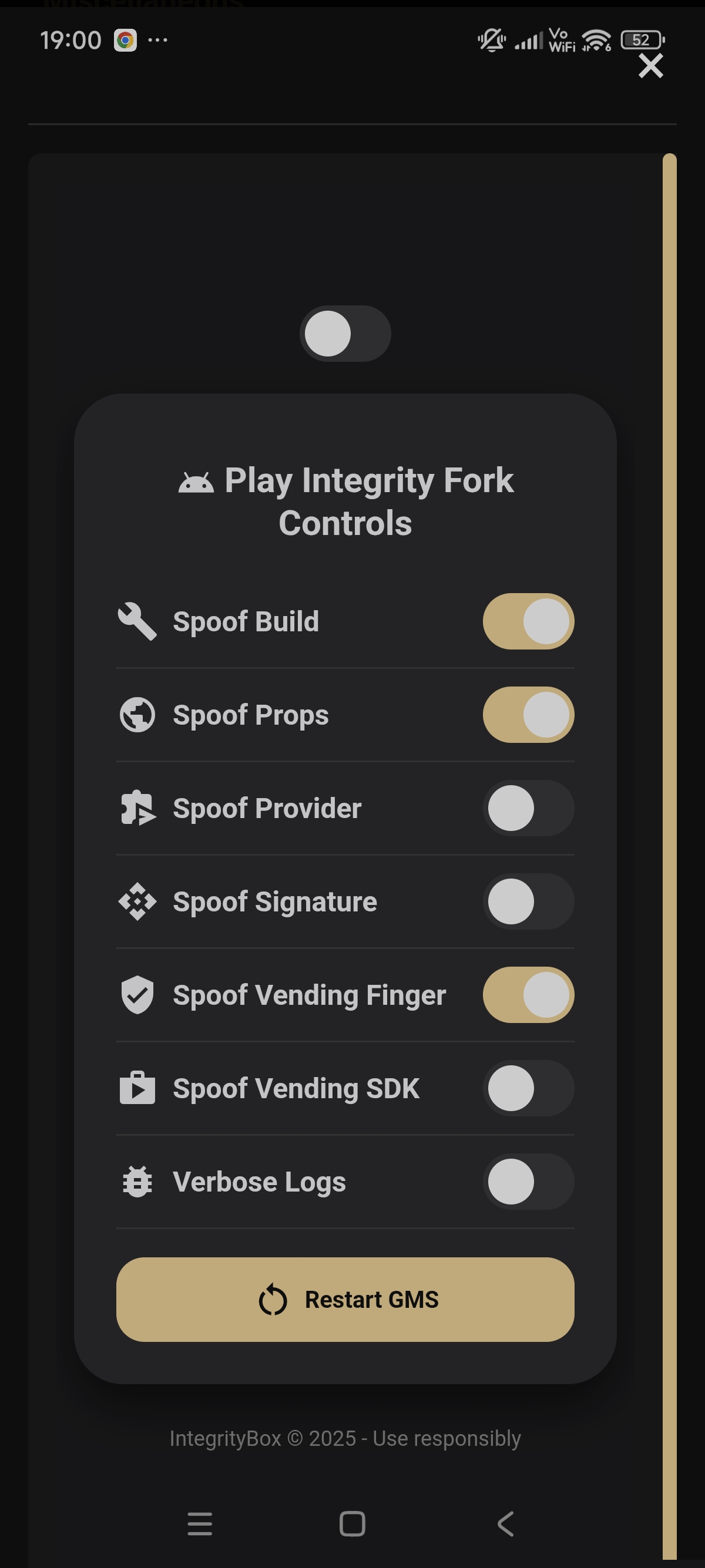This screenshot has height=1568, width=705.
Task: Enable Spoof Vending SDK toggle
Action: pos(528,1088)
